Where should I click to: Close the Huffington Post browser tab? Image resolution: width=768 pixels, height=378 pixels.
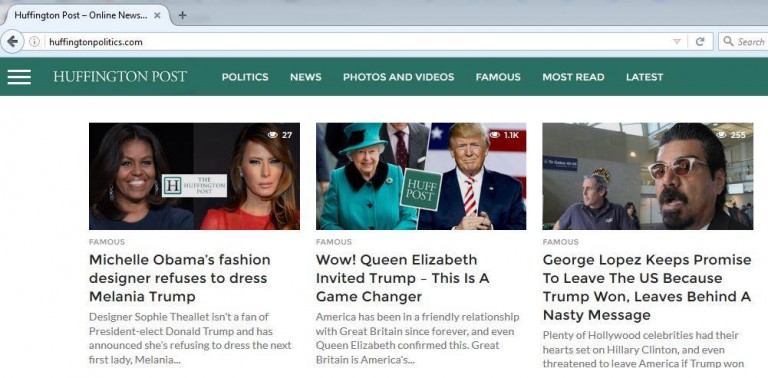(x=157, y=15)
